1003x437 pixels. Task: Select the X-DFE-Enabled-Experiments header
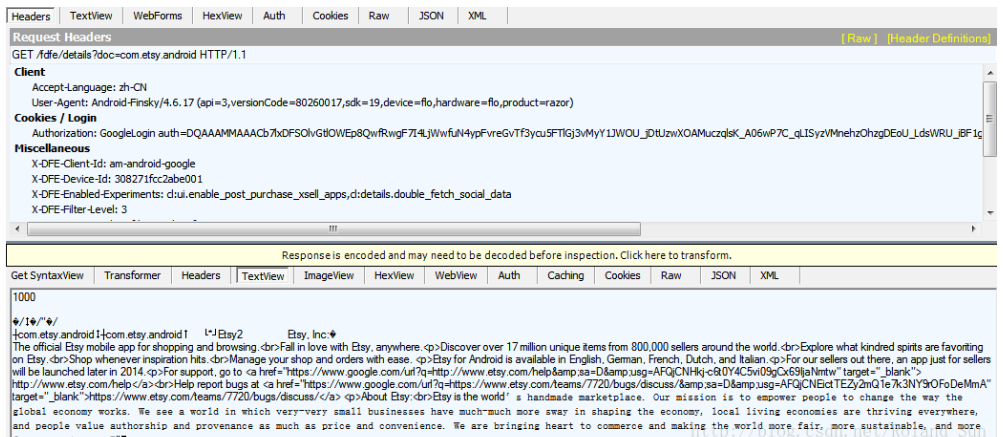coord(271,194)
